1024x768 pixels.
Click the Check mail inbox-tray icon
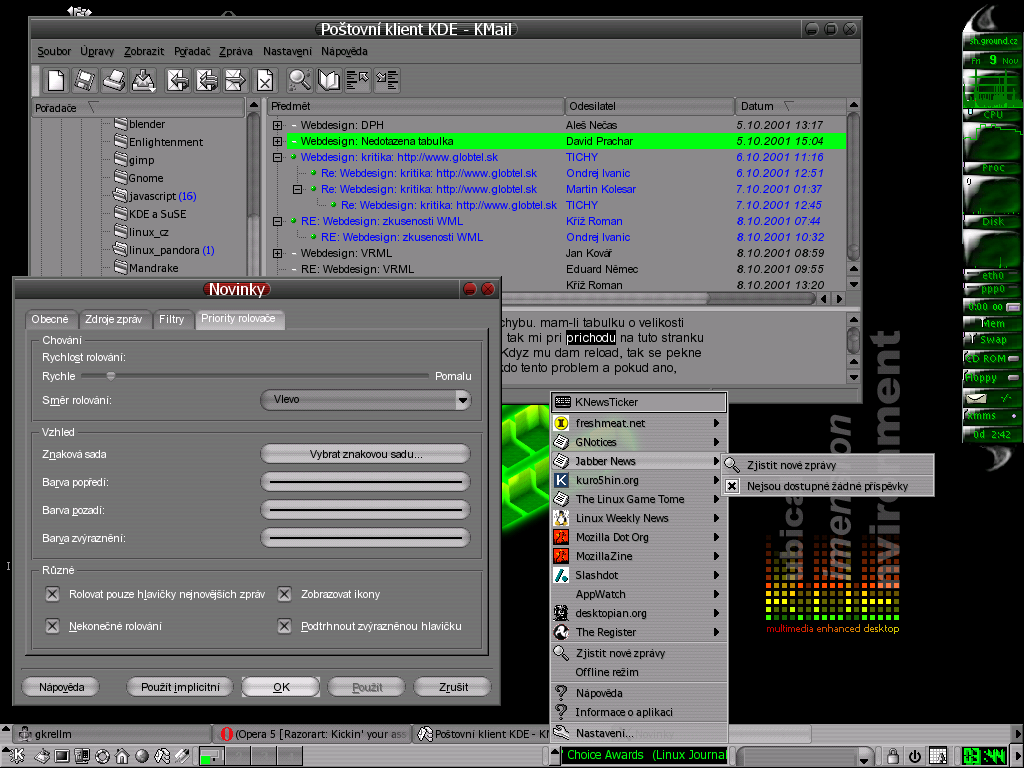tap(143, 80)
